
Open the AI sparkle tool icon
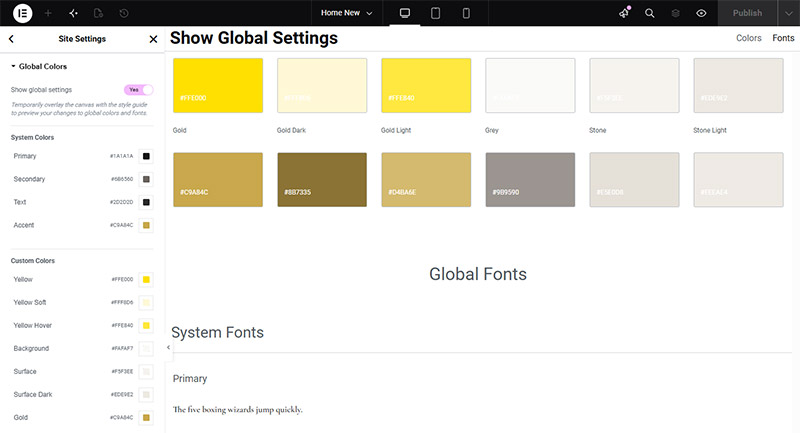point(73,13)
